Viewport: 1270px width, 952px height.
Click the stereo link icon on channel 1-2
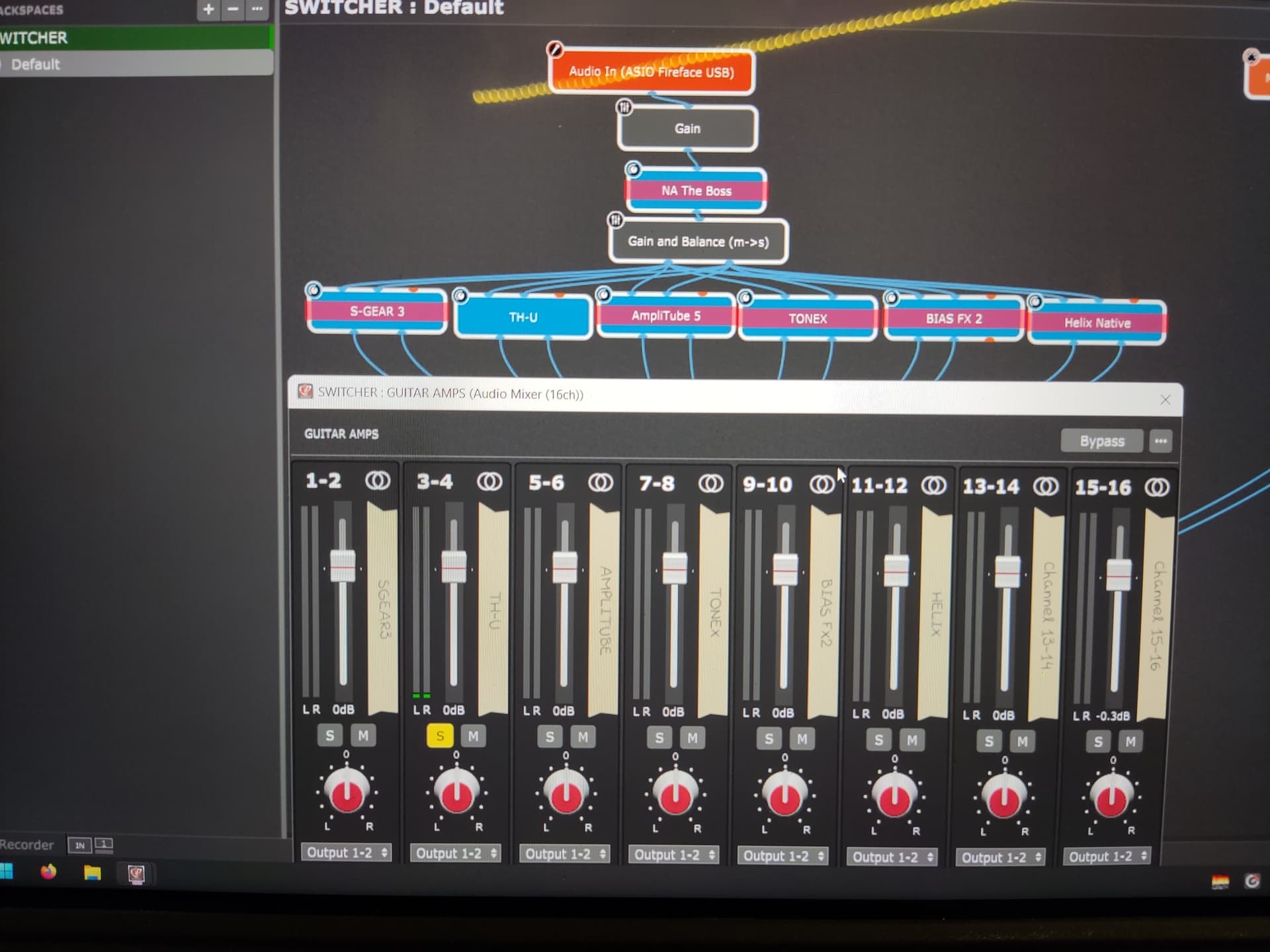pos(378,481)
